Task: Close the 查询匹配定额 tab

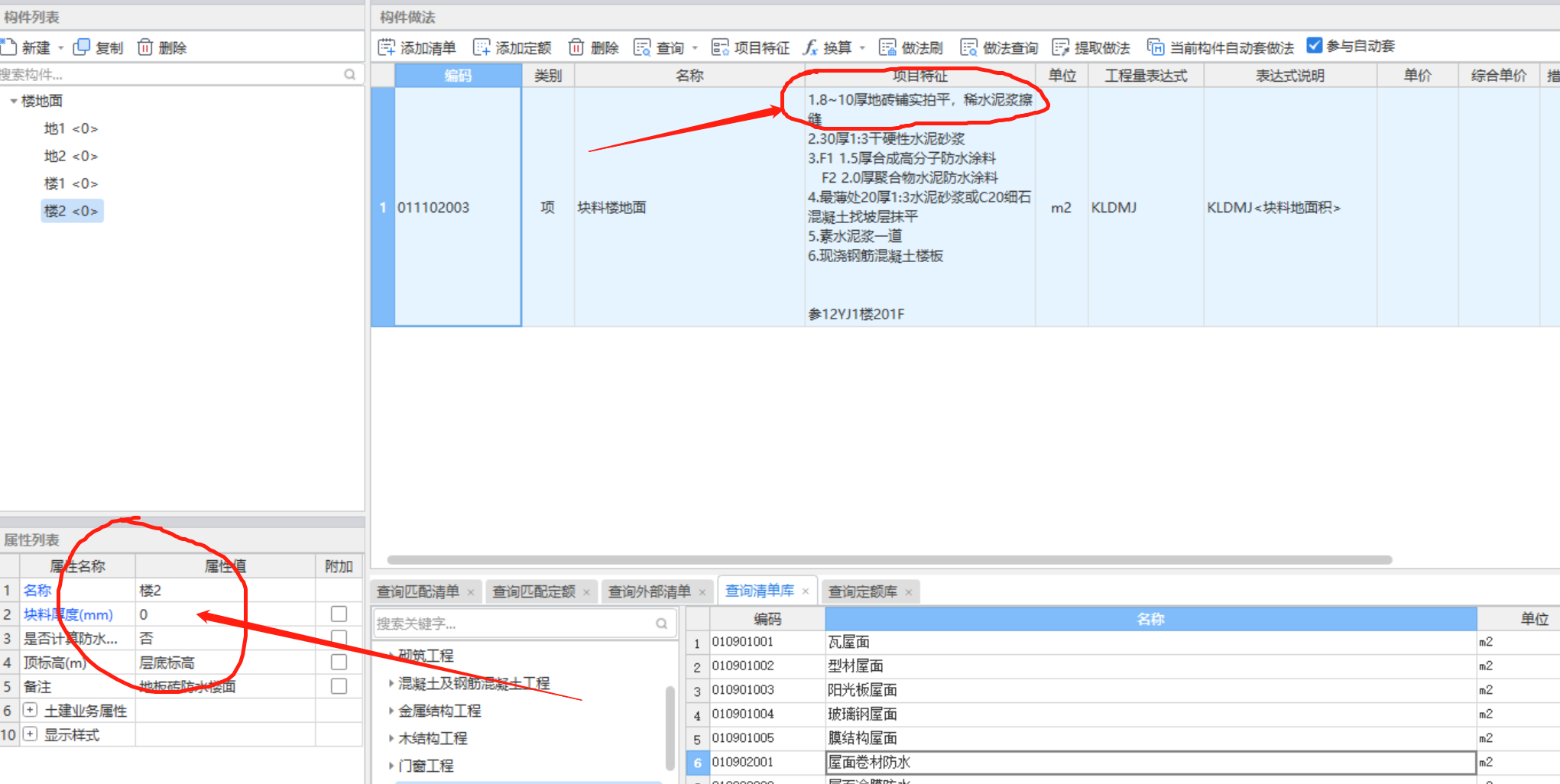Action: click(586, 592)
